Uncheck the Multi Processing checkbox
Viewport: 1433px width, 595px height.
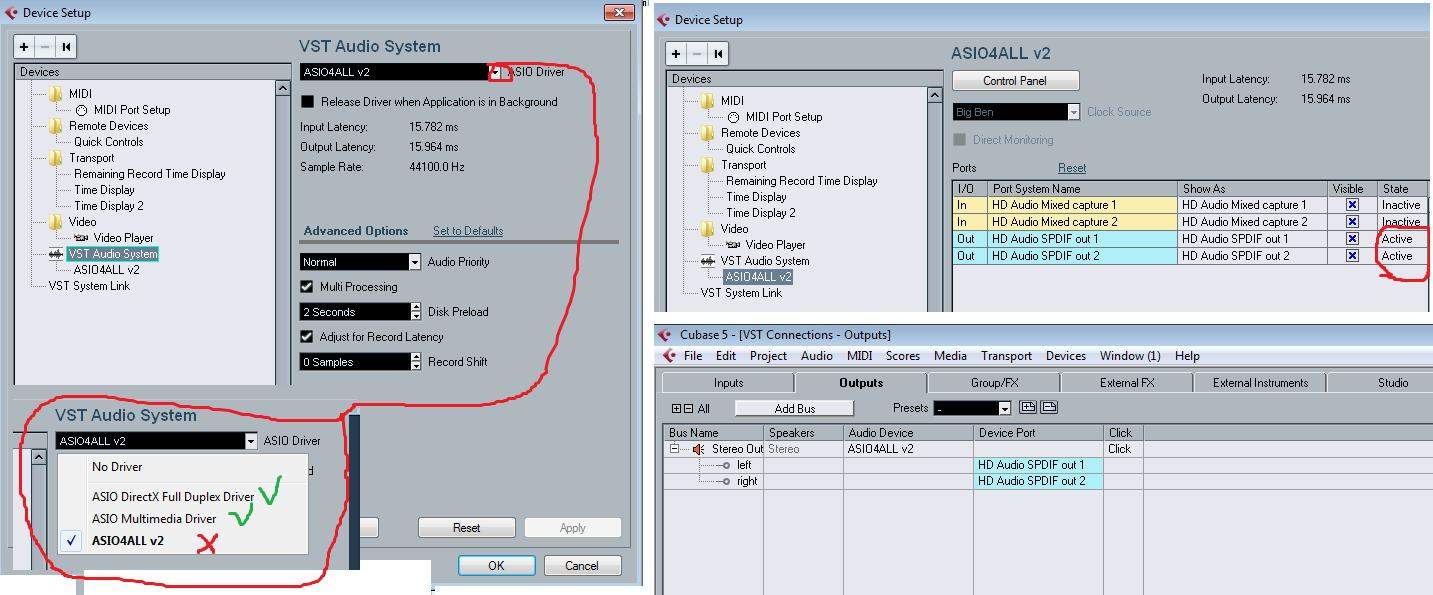[x=308, y=287]
